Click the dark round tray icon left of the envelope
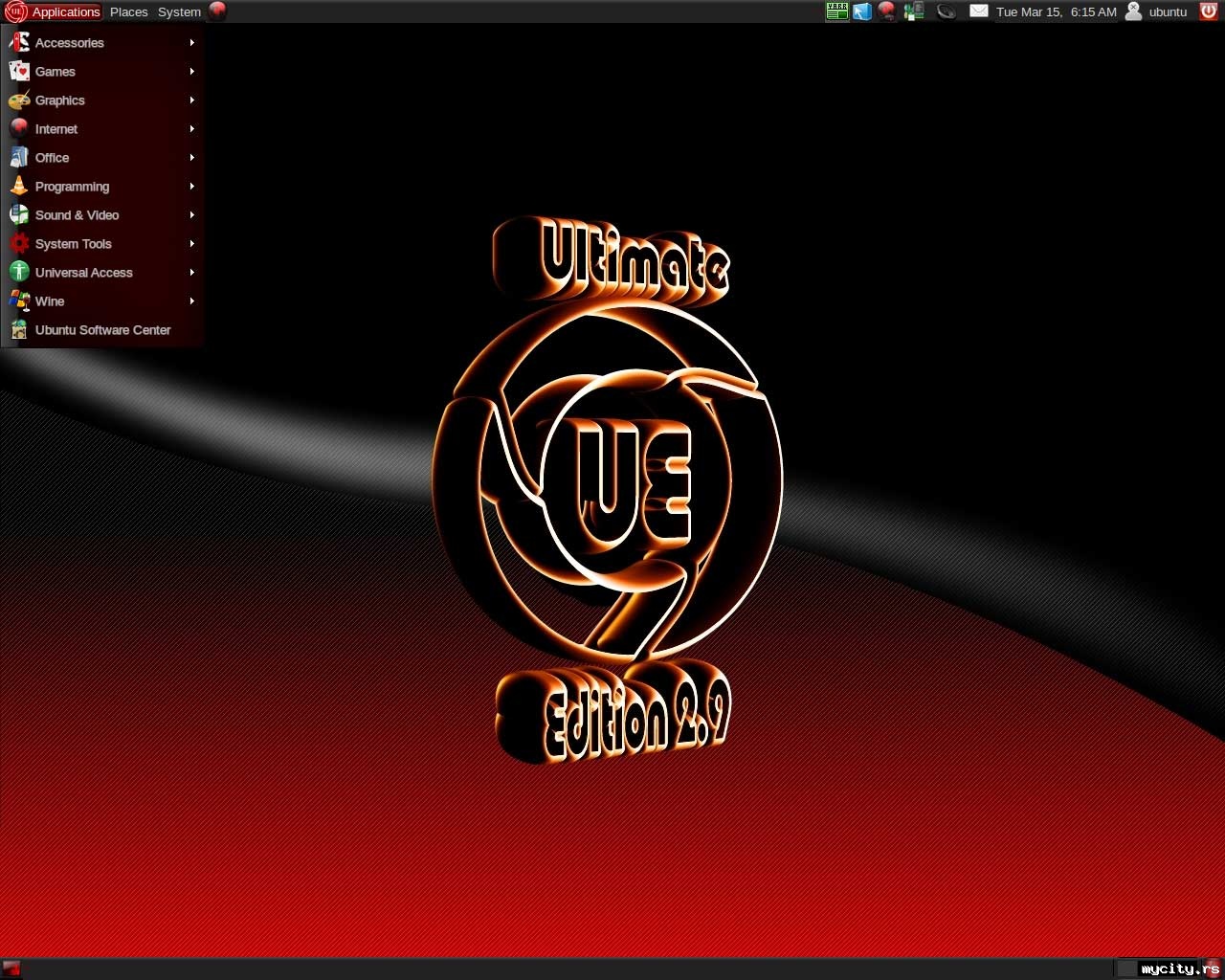Image resolution: width=1225 pixels, height=980 pixels. tap(947, 11)
